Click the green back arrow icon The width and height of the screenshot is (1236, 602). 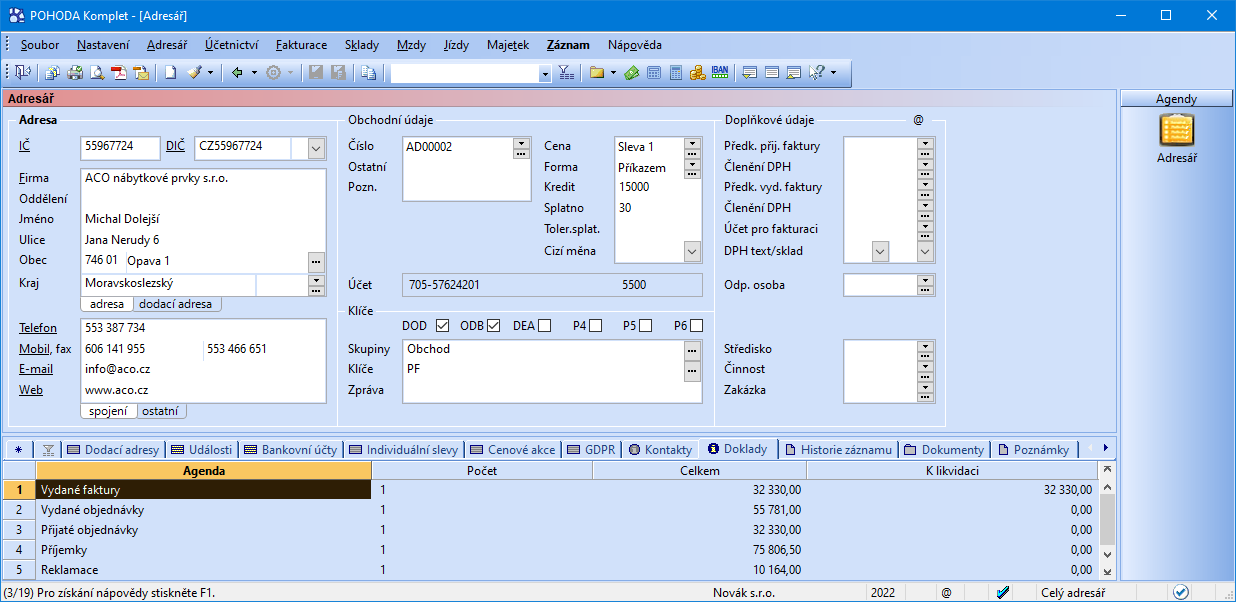237,73
